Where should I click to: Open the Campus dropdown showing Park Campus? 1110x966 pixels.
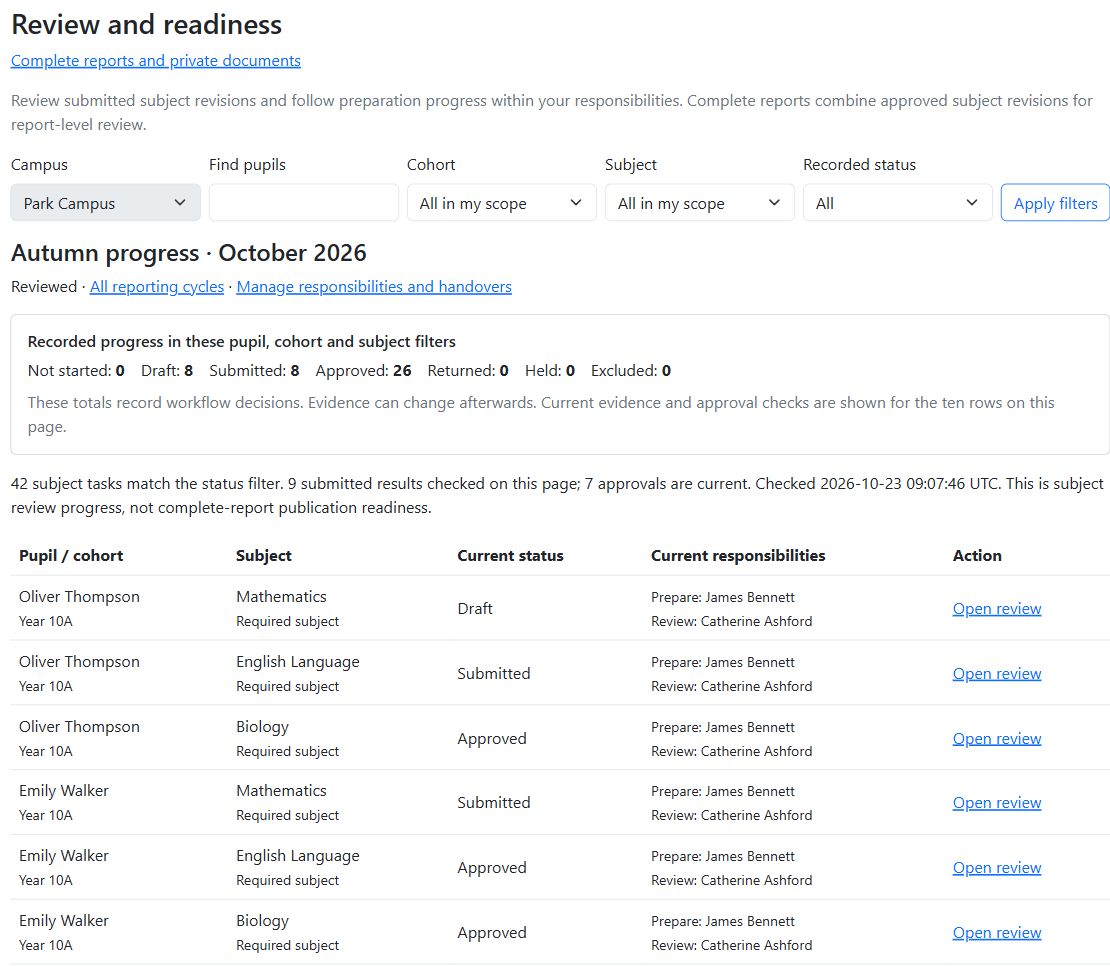tap(105, 203)
